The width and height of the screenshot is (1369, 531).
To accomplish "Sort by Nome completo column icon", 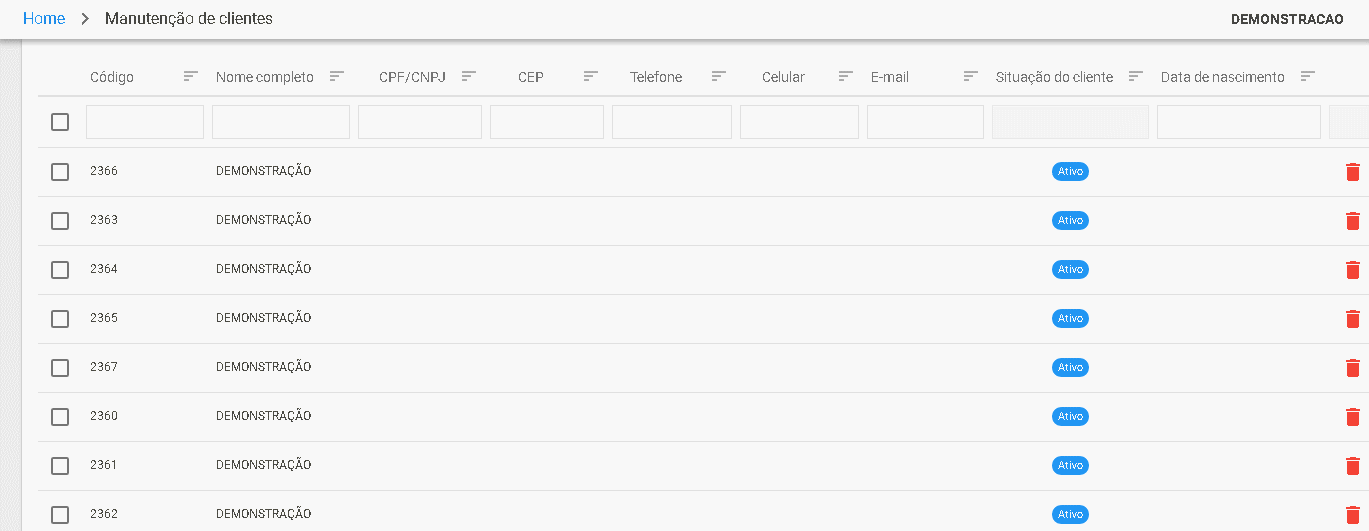I will coord(337,76).
